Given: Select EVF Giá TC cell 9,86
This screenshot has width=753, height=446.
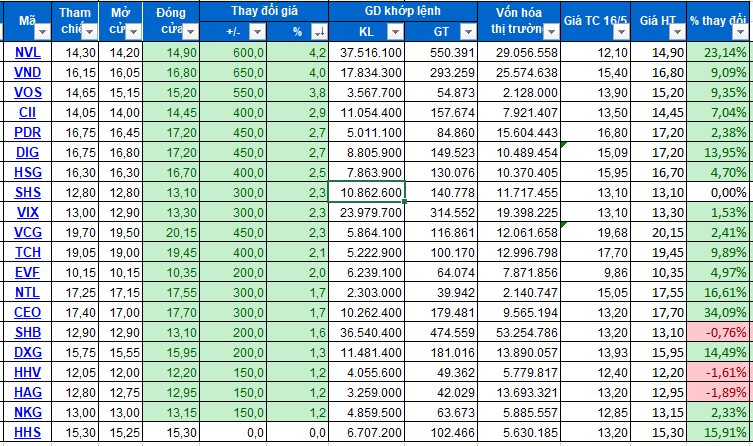Looking at the screenshot, I should [x=596, y=272].
